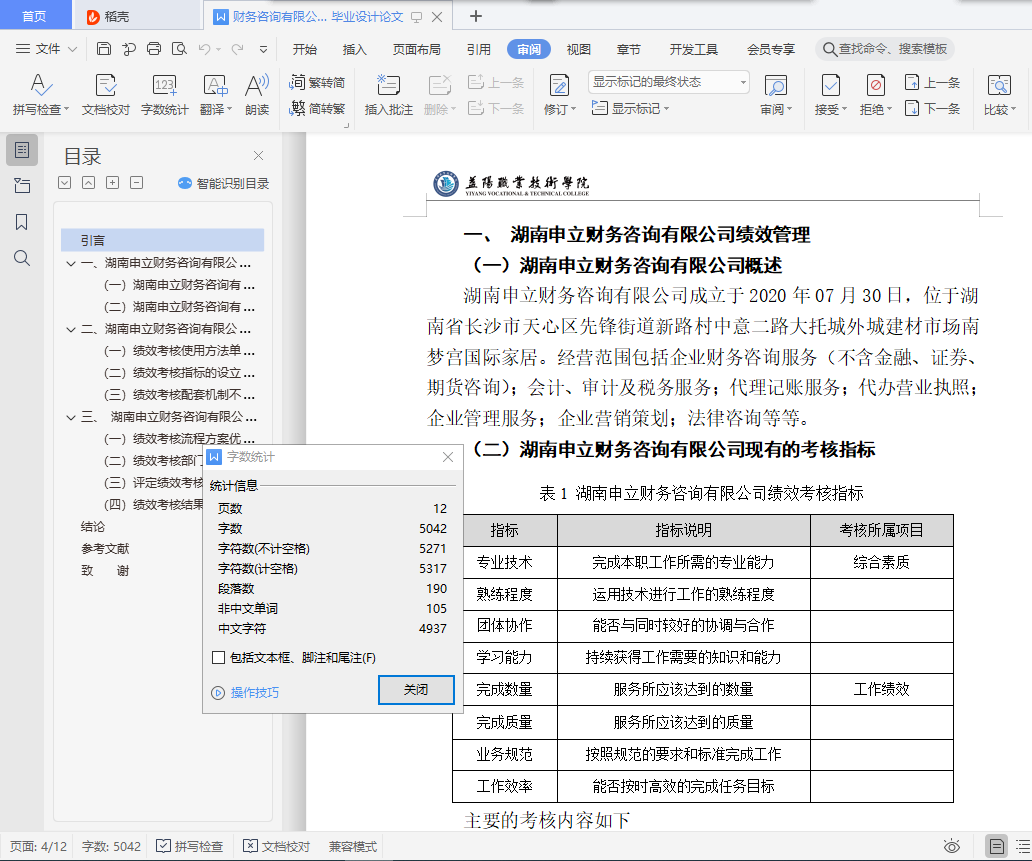1032x861 pixels.
Task: Expand the customize quick access toolbar arrow
Action: pyautogui.click(x=263, y=49)
